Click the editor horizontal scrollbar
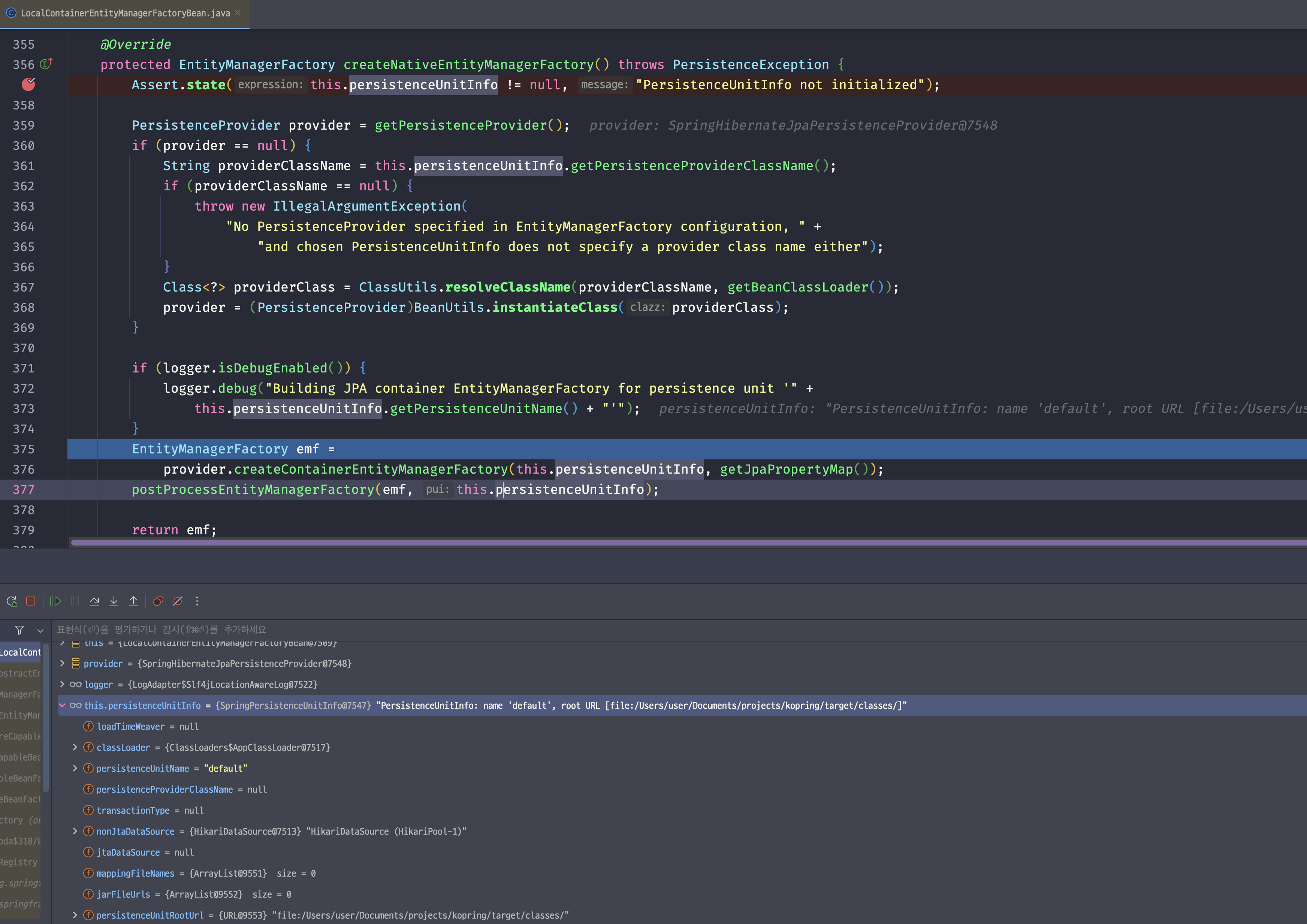1307x924 pixels. [689, 543]
